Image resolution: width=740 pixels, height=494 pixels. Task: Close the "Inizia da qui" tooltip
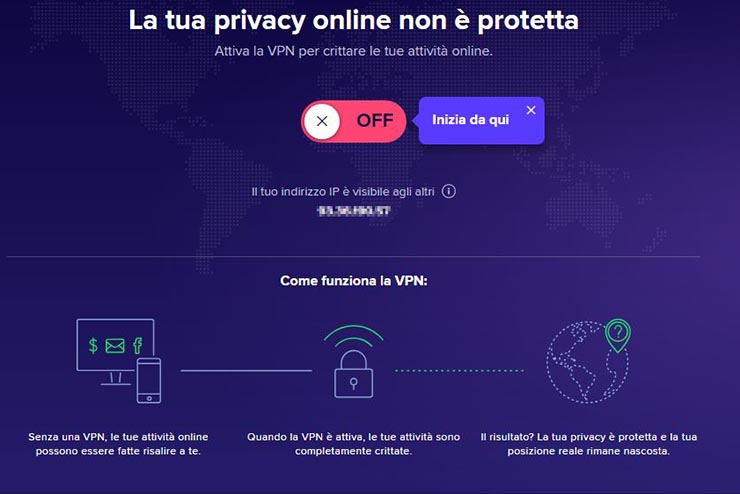pyautogui.click(x=530, y=110)
